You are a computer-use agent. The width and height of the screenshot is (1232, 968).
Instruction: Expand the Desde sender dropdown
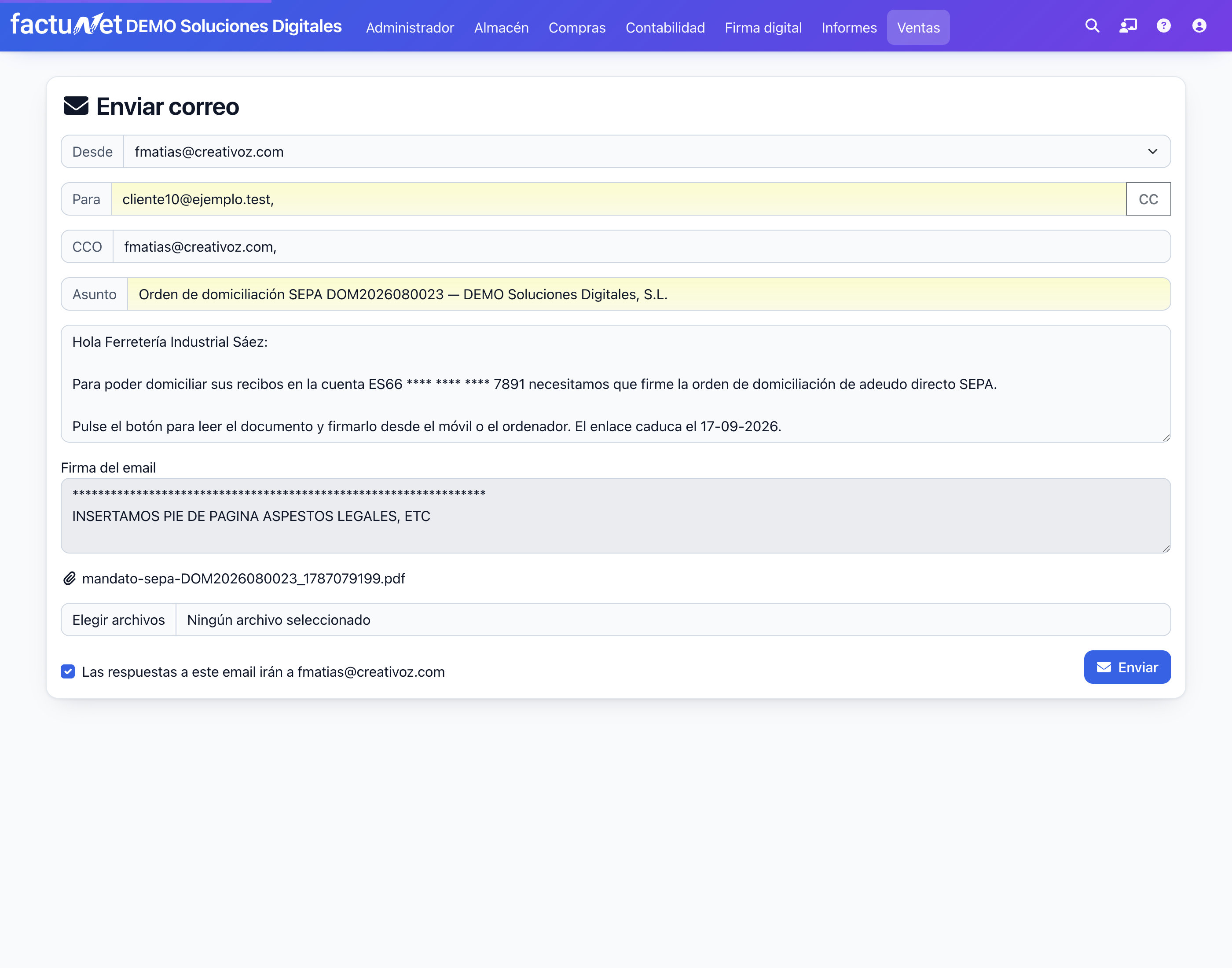647,151
